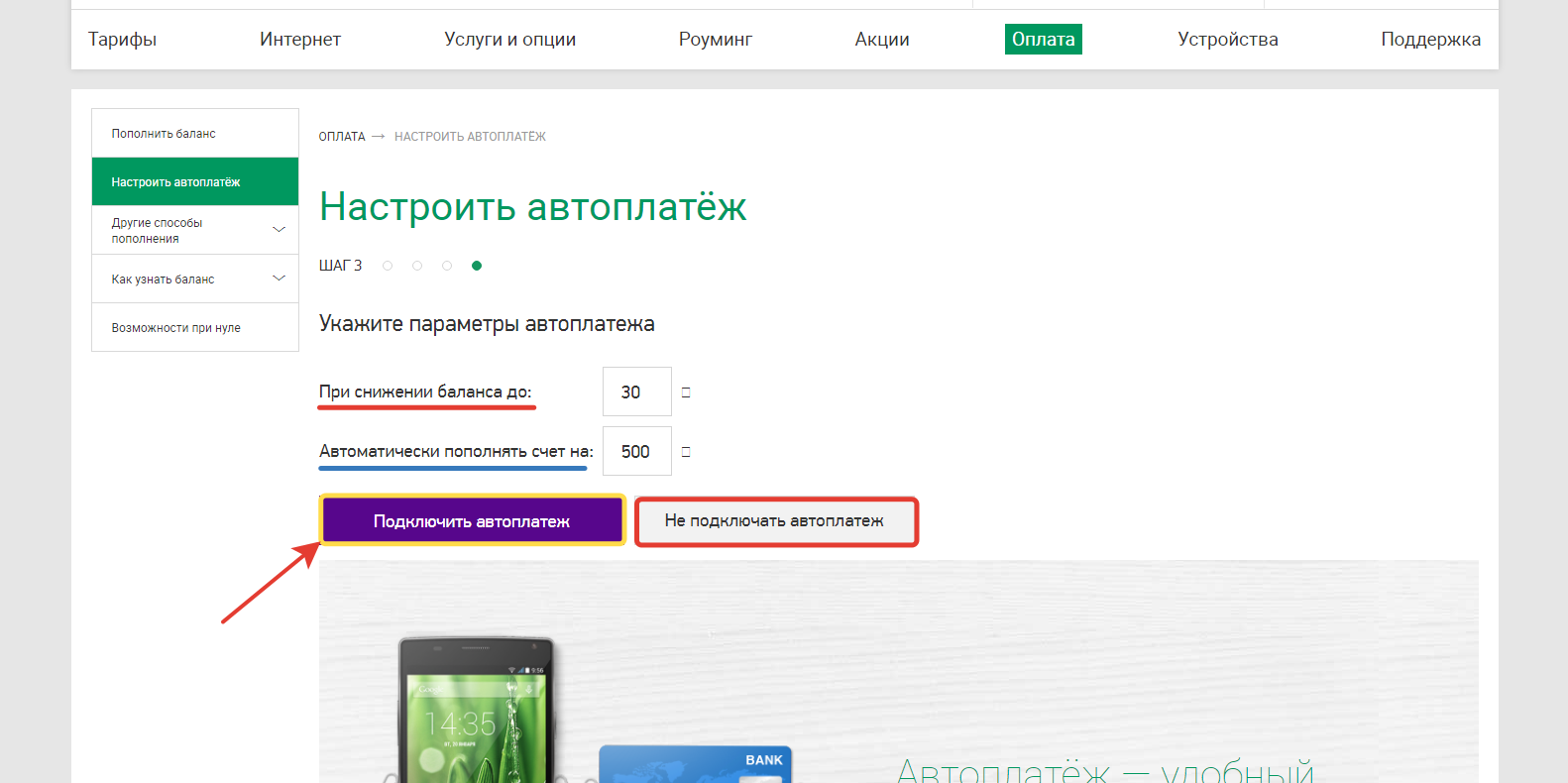Open the Роуминг menu item
The image size is (1568, 783).
click(715, 40)
